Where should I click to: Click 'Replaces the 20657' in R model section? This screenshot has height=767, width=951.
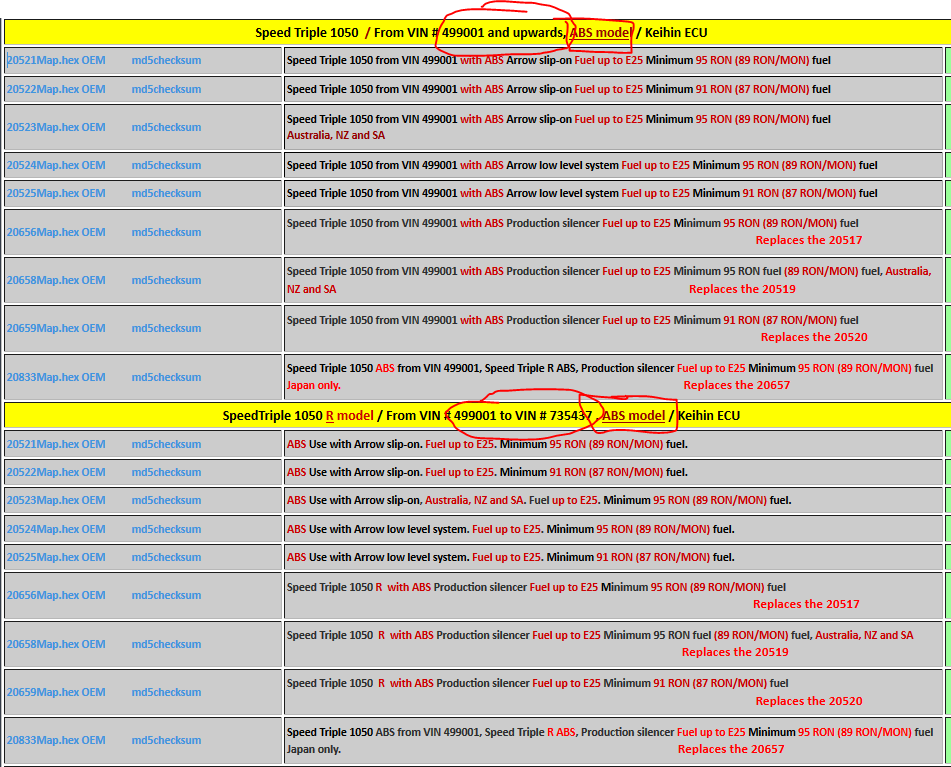731,749
